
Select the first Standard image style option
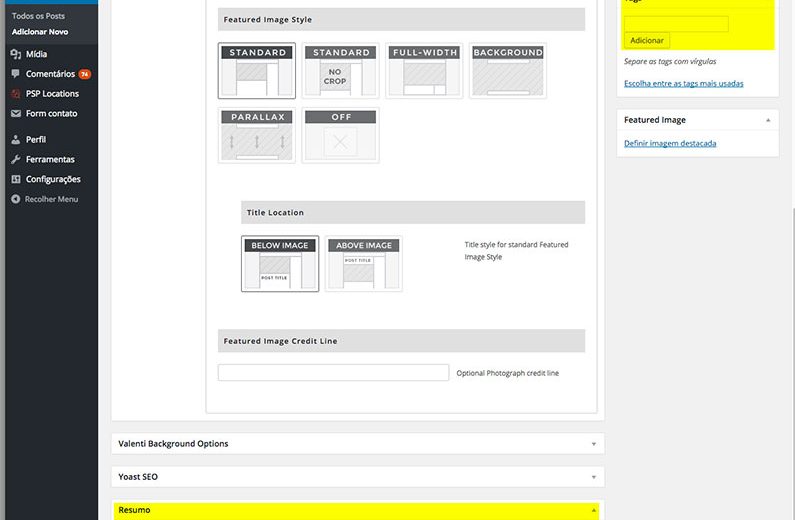coord(258,70)
